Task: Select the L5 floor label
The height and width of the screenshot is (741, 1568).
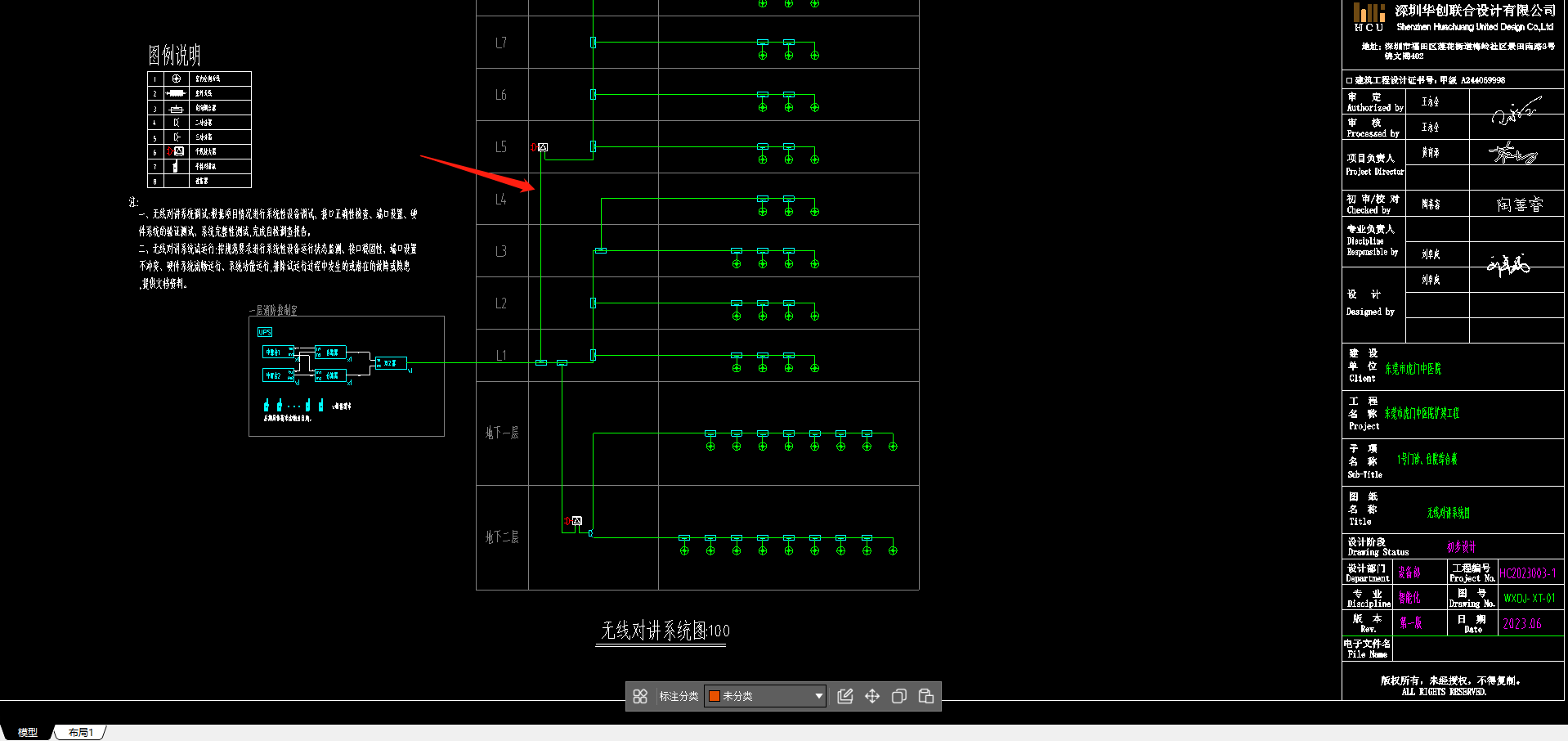Action: point(501,147)
